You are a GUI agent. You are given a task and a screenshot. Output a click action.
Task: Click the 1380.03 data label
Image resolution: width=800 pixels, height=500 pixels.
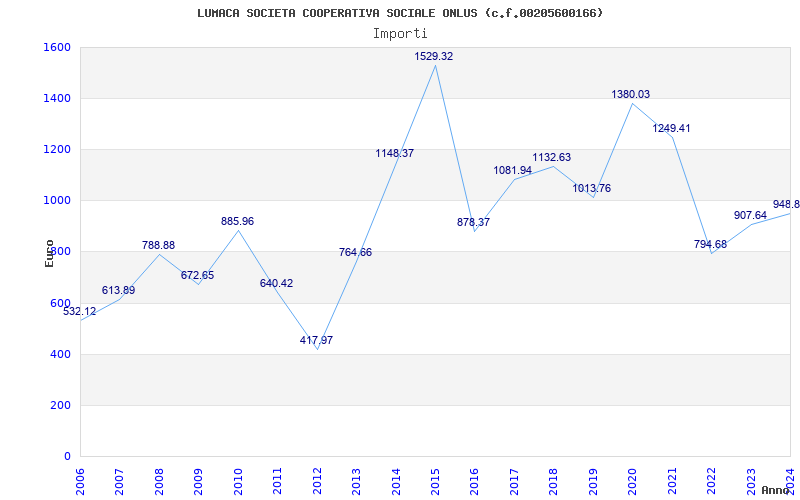point(631,95)
